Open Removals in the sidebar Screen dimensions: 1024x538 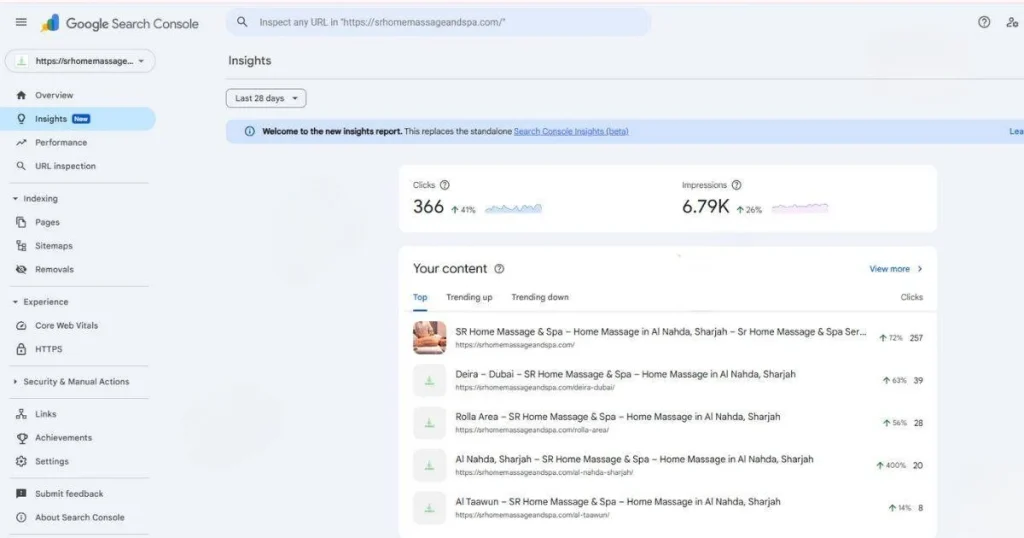pyautogui.click(x=80, y=269)
